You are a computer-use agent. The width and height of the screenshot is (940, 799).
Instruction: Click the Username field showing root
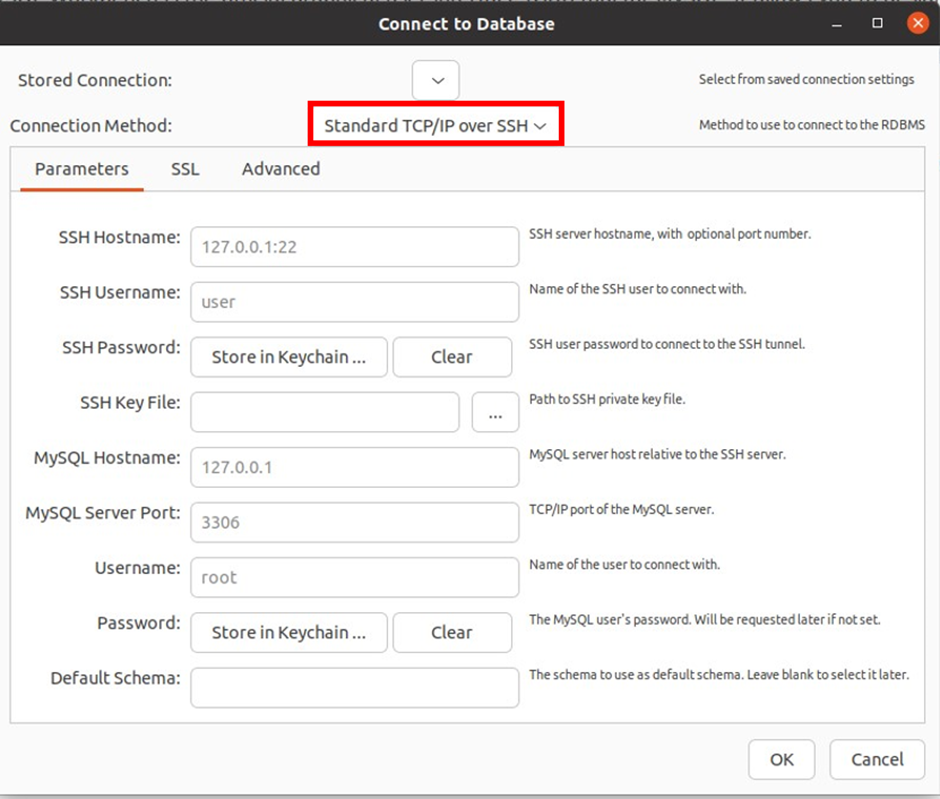354,577
